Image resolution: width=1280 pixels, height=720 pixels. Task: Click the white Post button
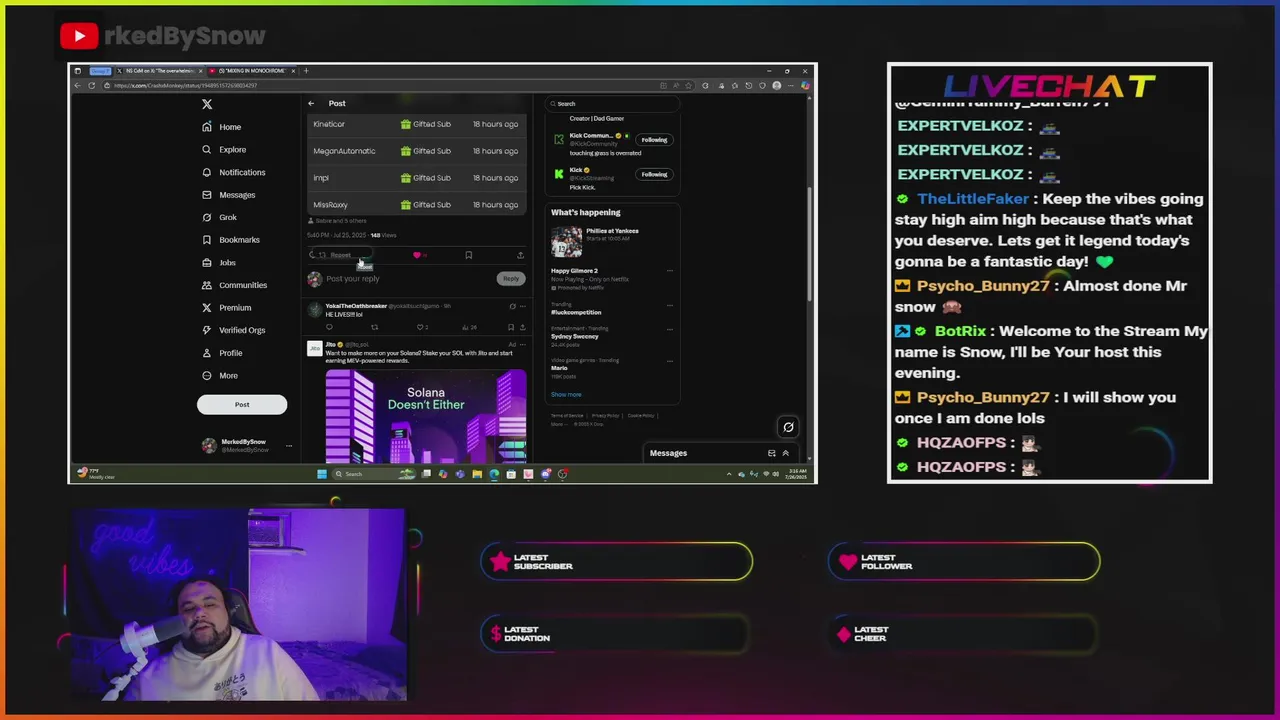[242, 404]
